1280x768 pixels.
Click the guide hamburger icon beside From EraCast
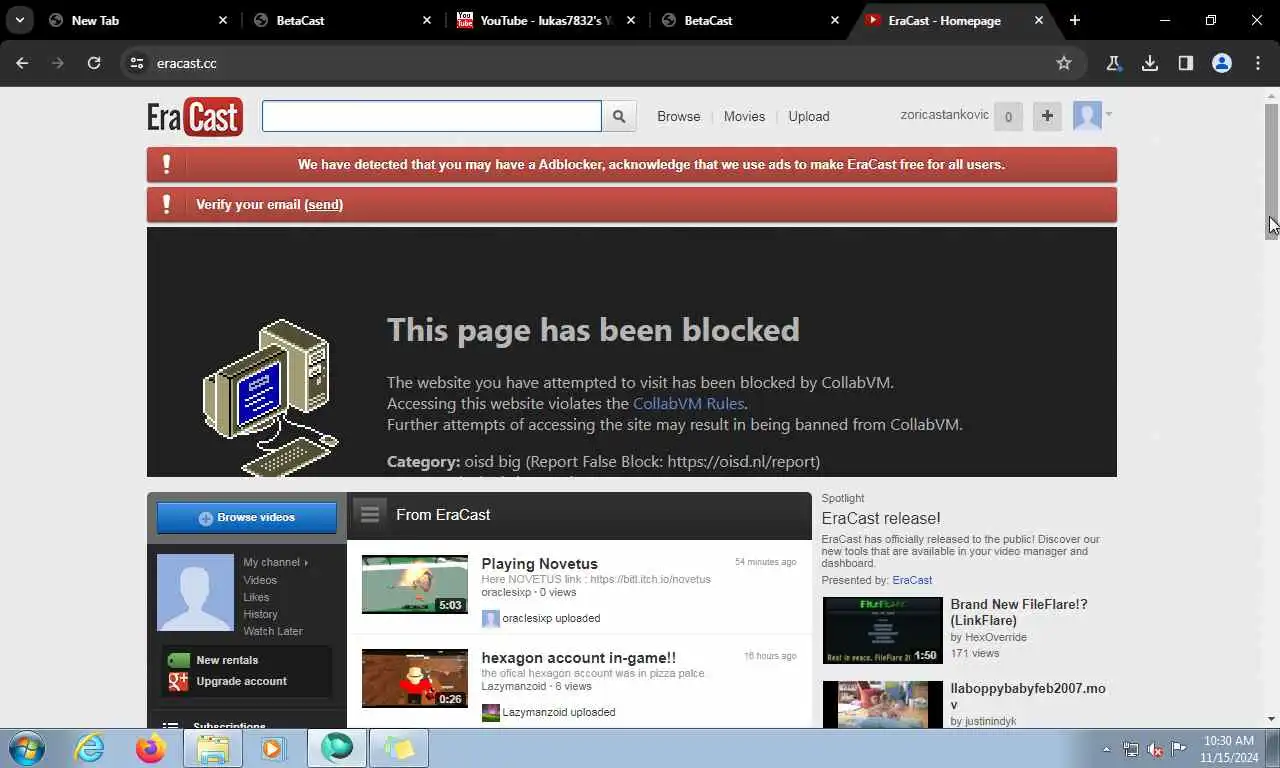click(x=370, y=514)
